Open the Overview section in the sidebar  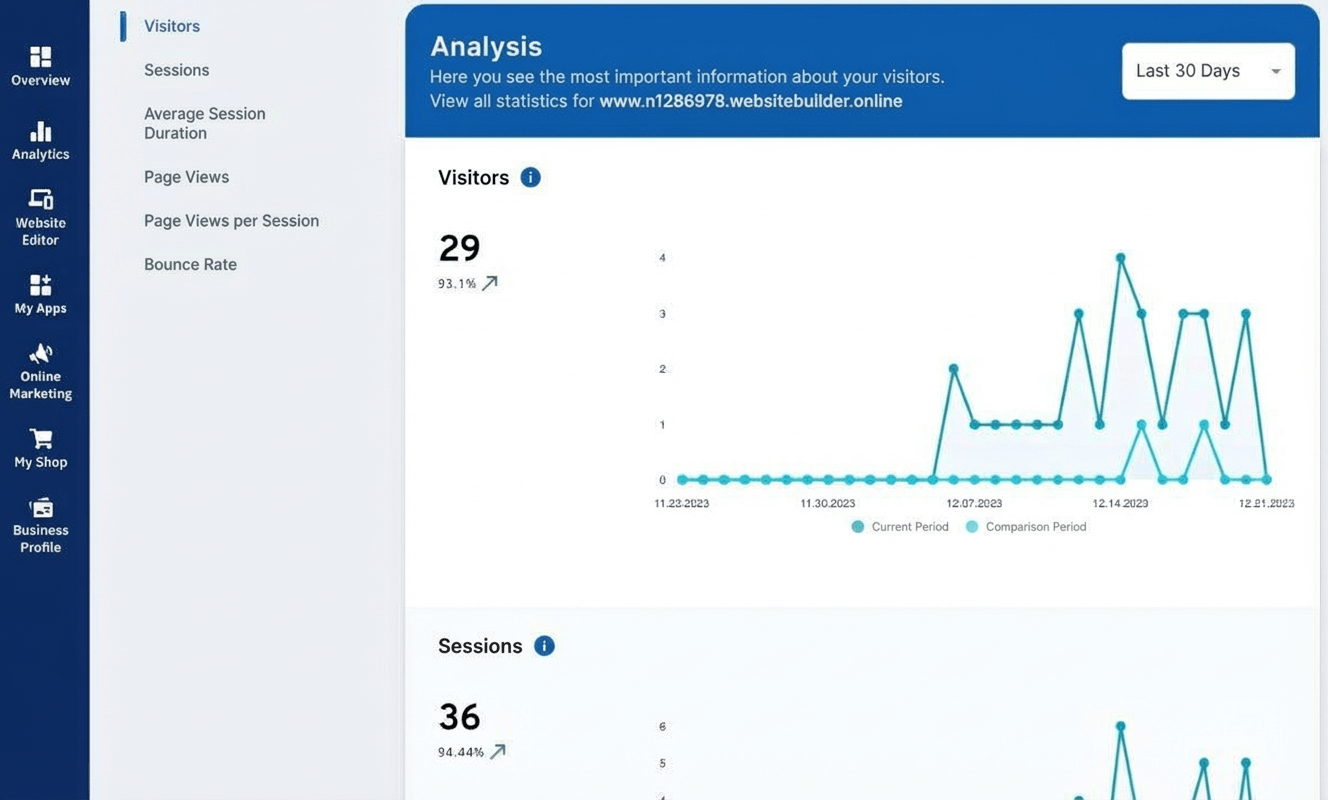pyautogui.click(x=40, y=66)
